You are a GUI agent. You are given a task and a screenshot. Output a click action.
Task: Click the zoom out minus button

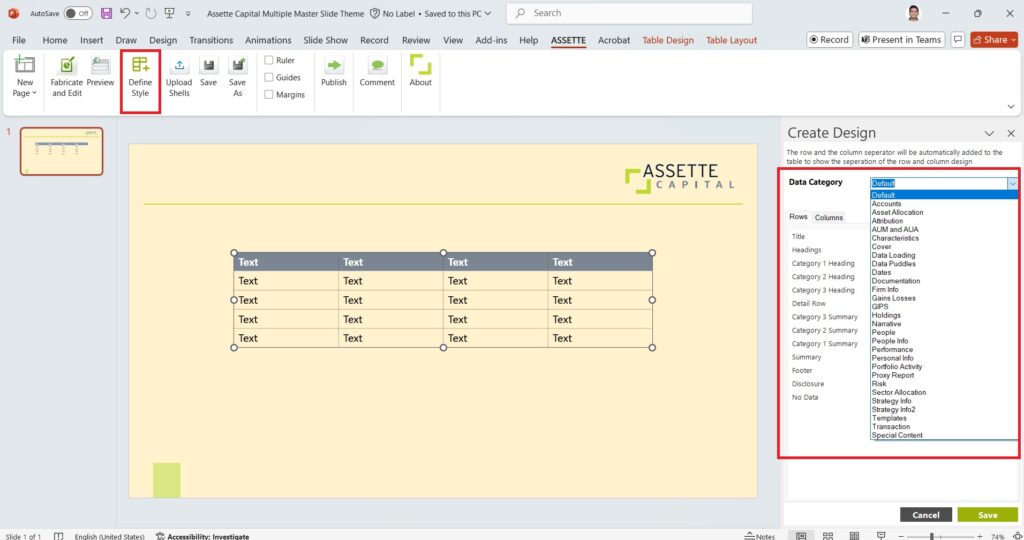point(901,536)
